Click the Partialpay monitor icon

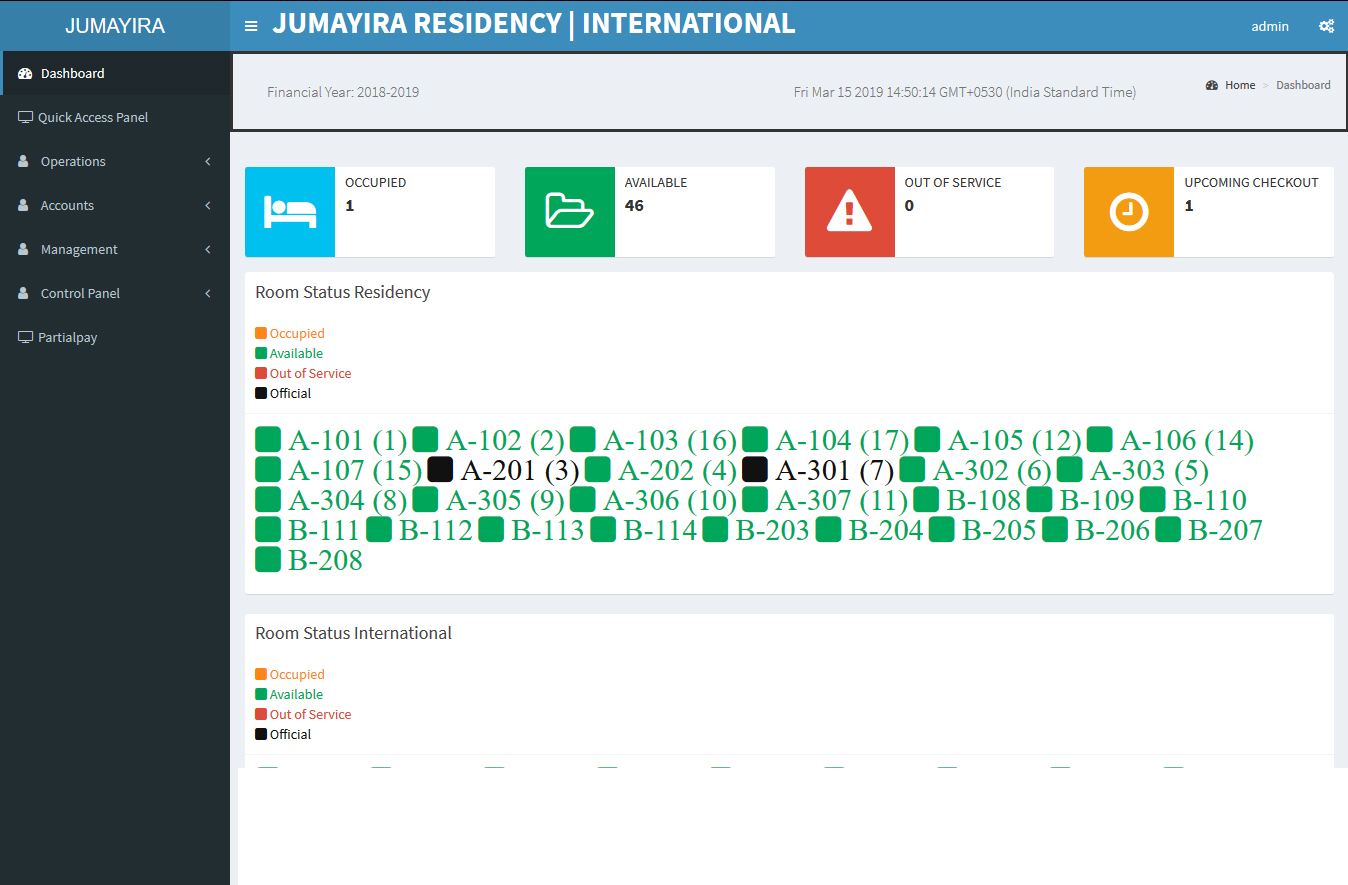(25, 338)
